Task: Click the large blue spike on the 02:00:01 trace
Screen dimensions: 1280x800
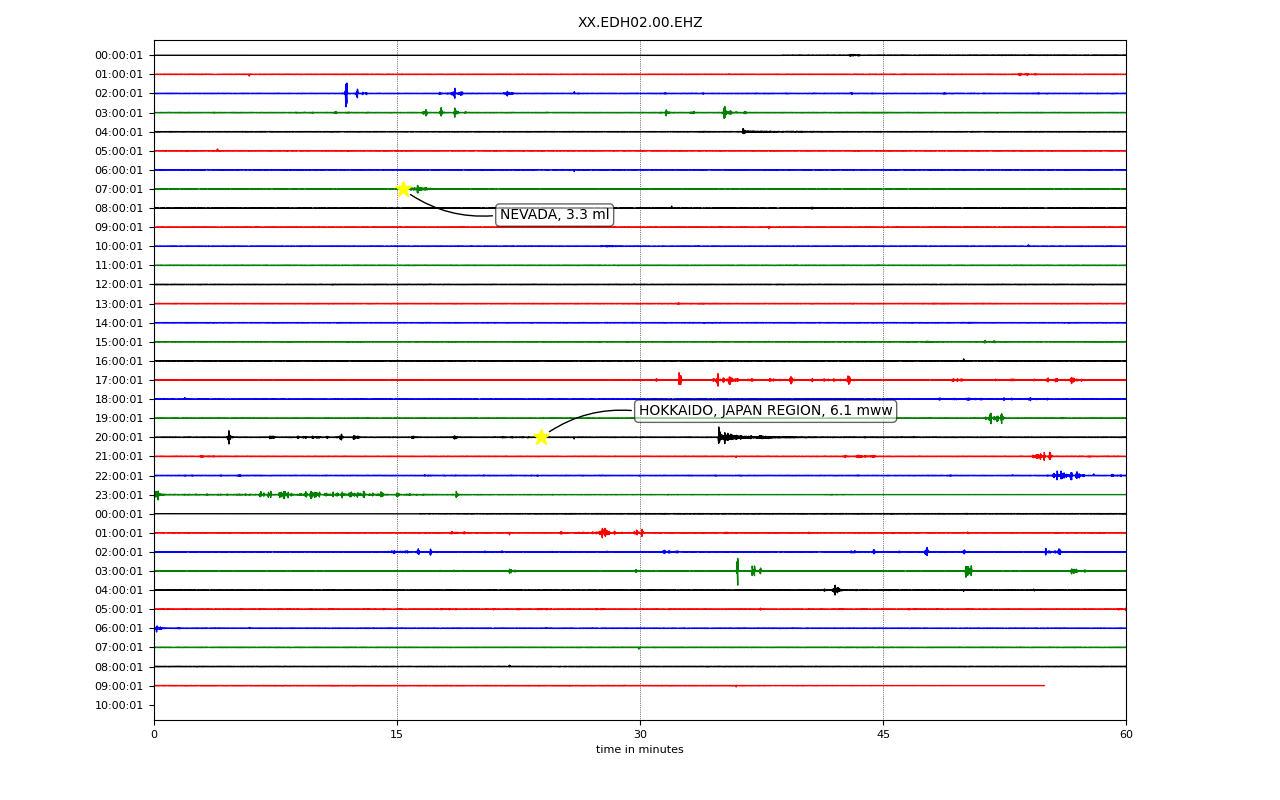Action: point(346,94)
